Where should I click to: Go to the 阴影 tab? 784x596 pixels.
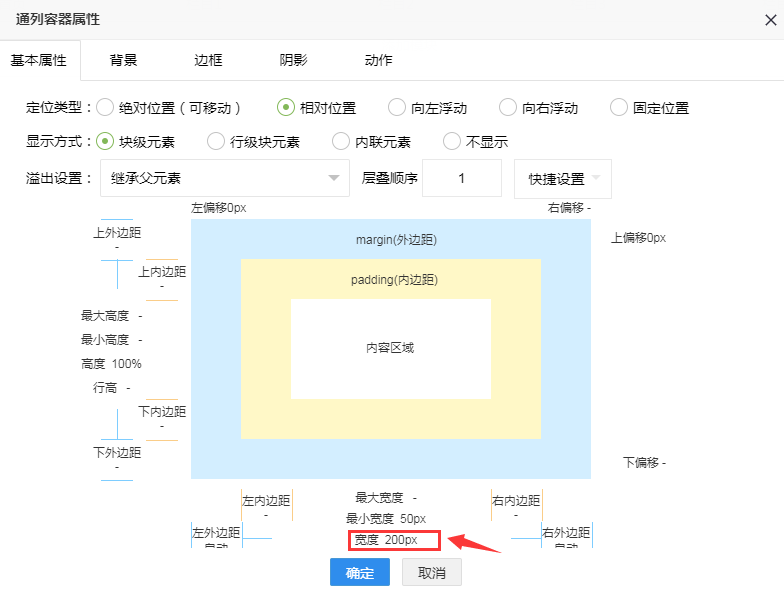pos(293,60)
